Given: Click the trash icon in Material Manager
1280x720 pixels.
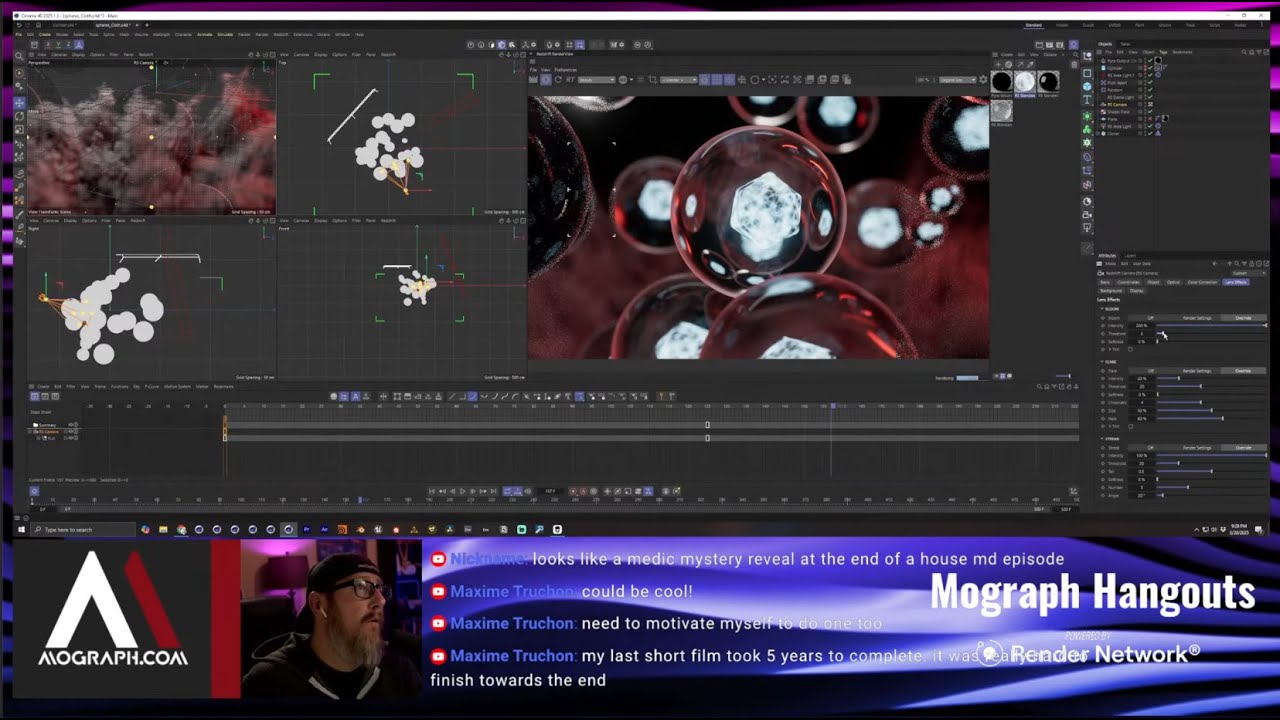Looking at the screenshot, I should pyautogui.click(x=1074, y=64).
